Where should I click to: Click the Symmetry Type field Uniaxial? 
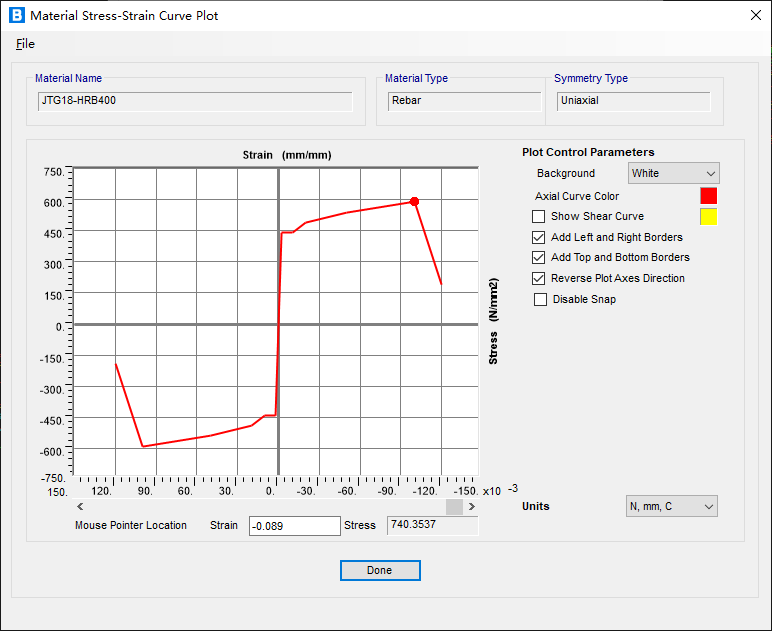[634, 101]
